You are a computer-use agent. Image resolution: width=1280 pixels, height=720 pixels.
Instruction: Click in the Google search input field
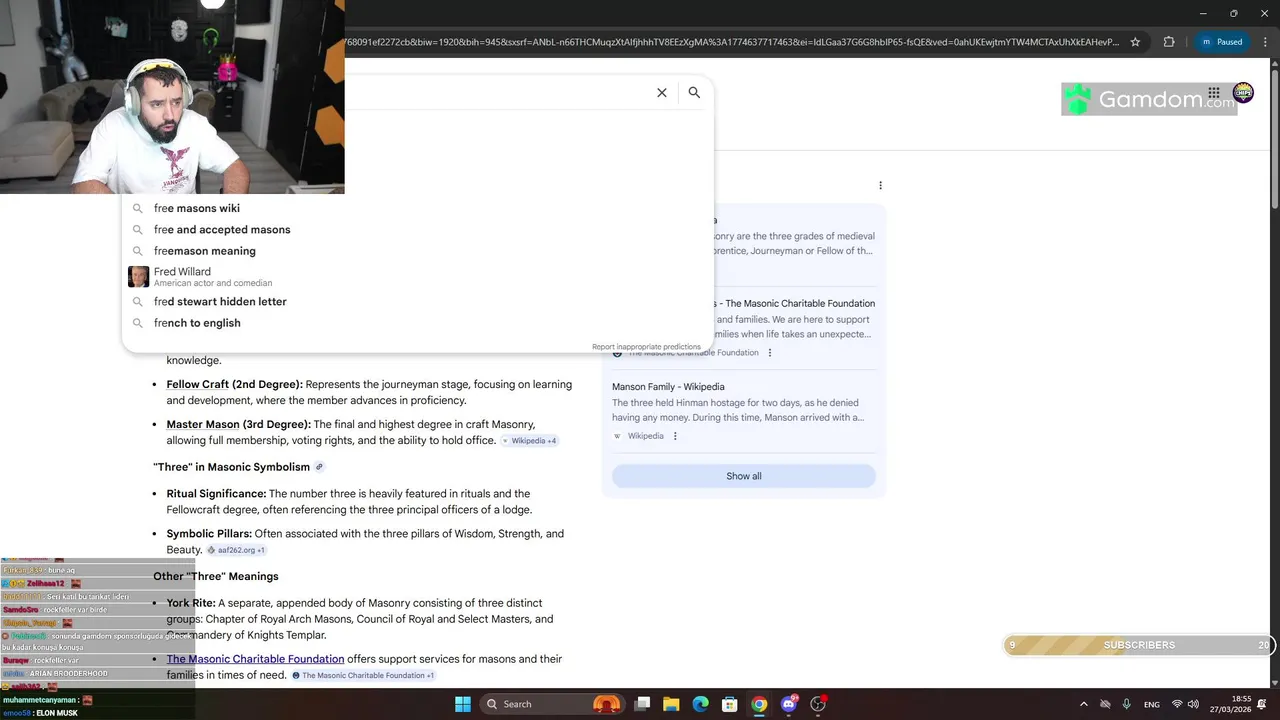pyautogui.click(x=495, y=92)
